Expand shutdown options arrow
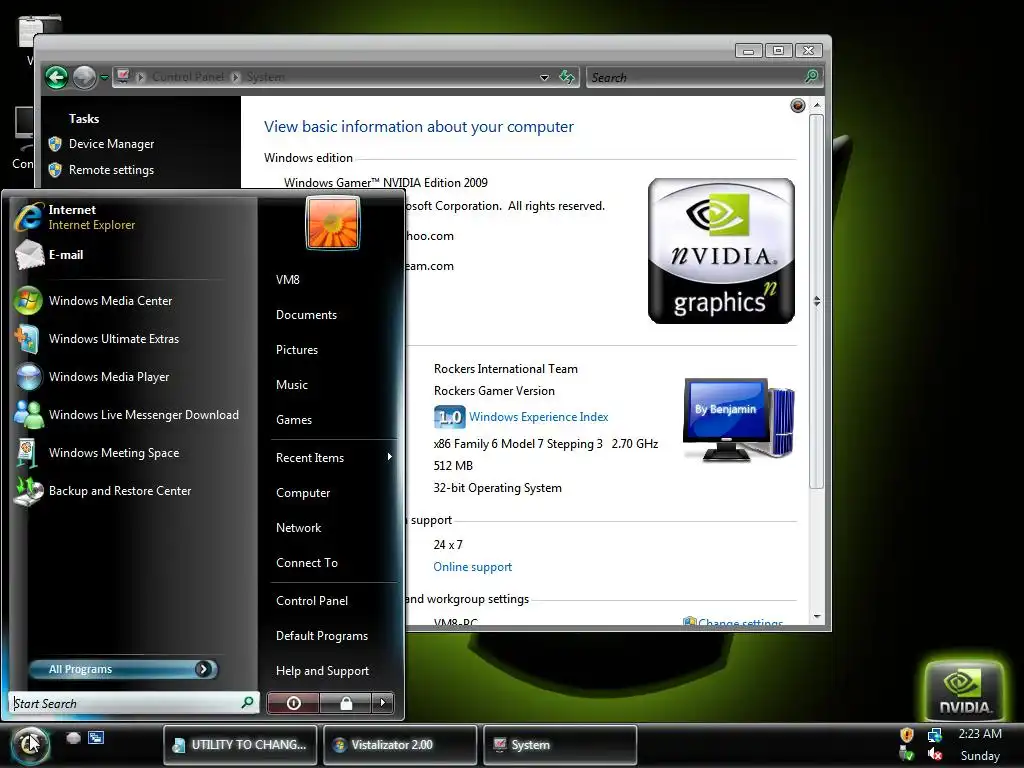Image resolution: width=1024 pixels, height=768 pixels. 383,703
